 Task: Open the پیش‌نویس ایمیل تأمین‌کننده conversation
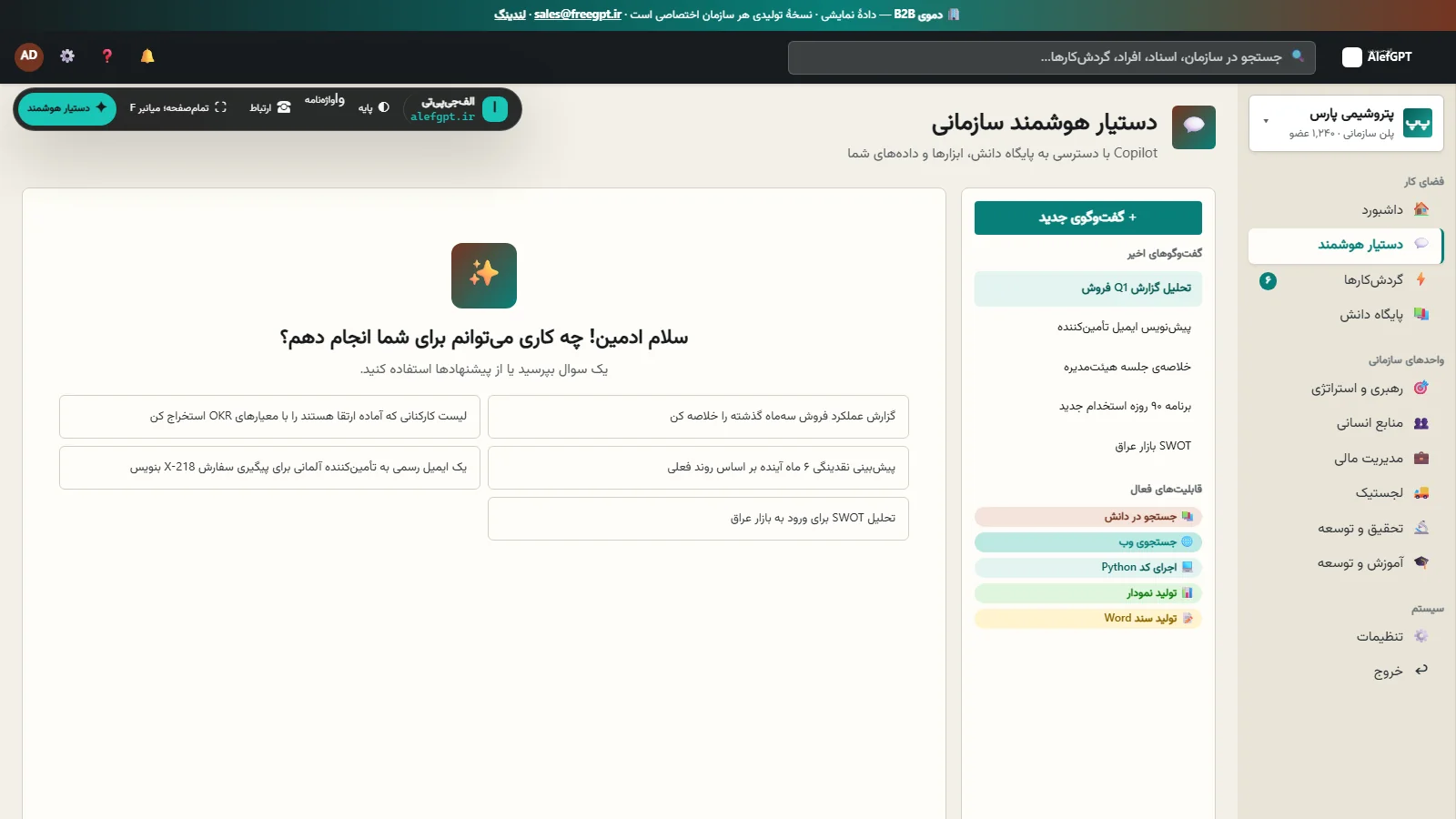pyautogui.click(x=1087, y=328)
